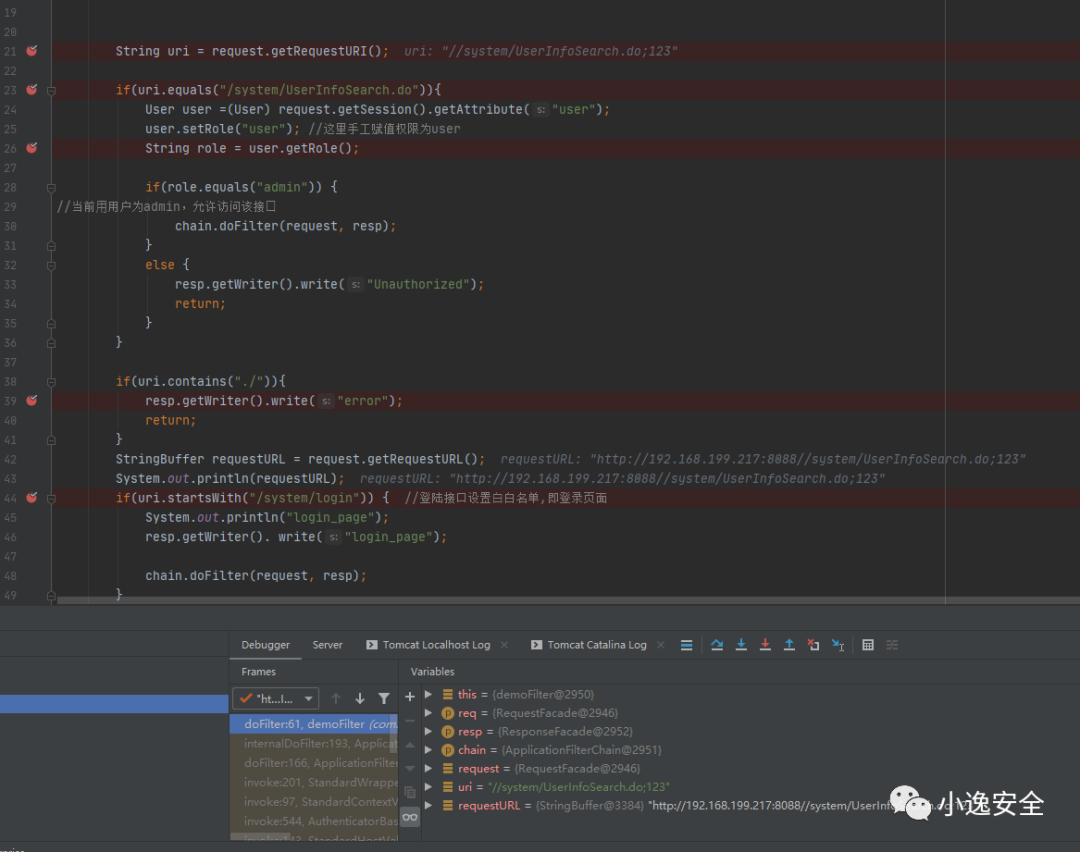
Task: Click the move watch down triangle icon
Action: 410,768
